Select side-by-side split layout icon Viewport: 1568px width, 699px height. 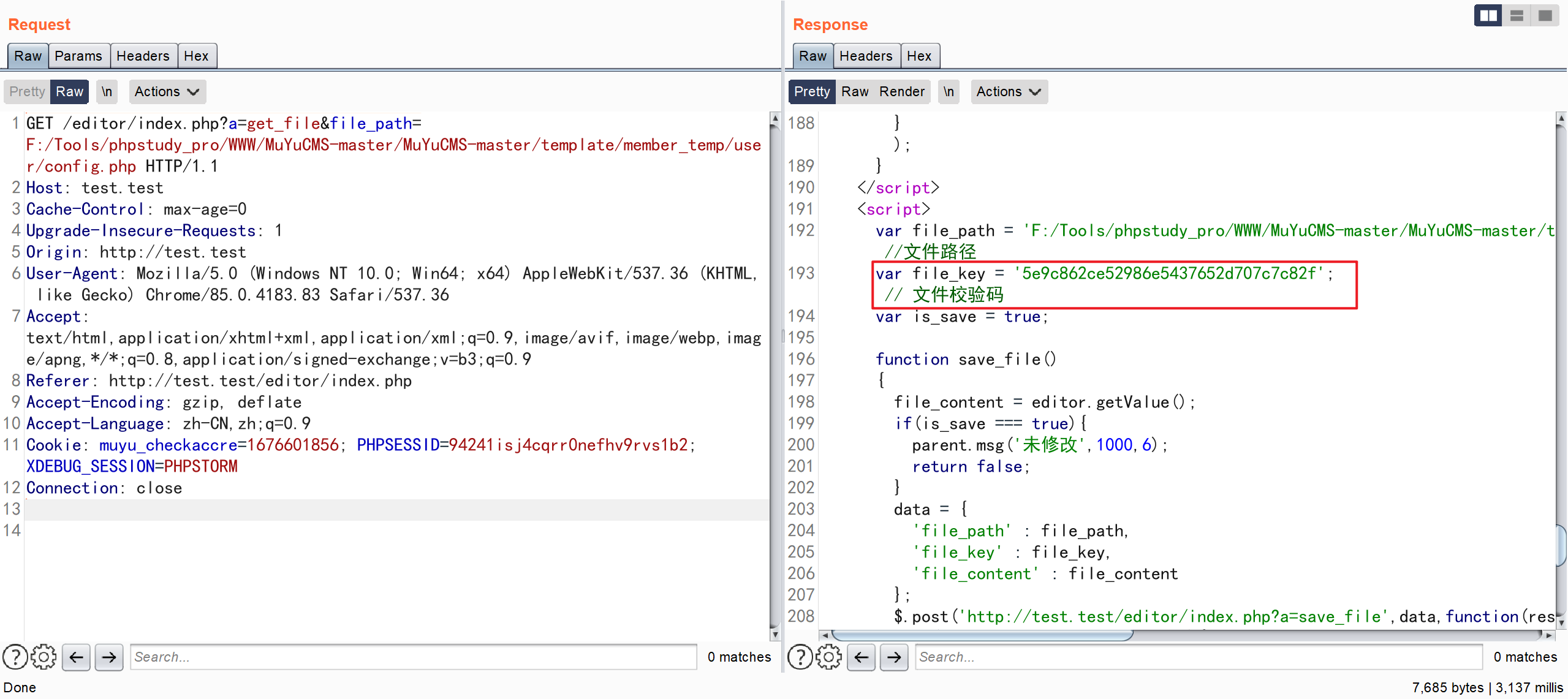(x=1488, y=15)
